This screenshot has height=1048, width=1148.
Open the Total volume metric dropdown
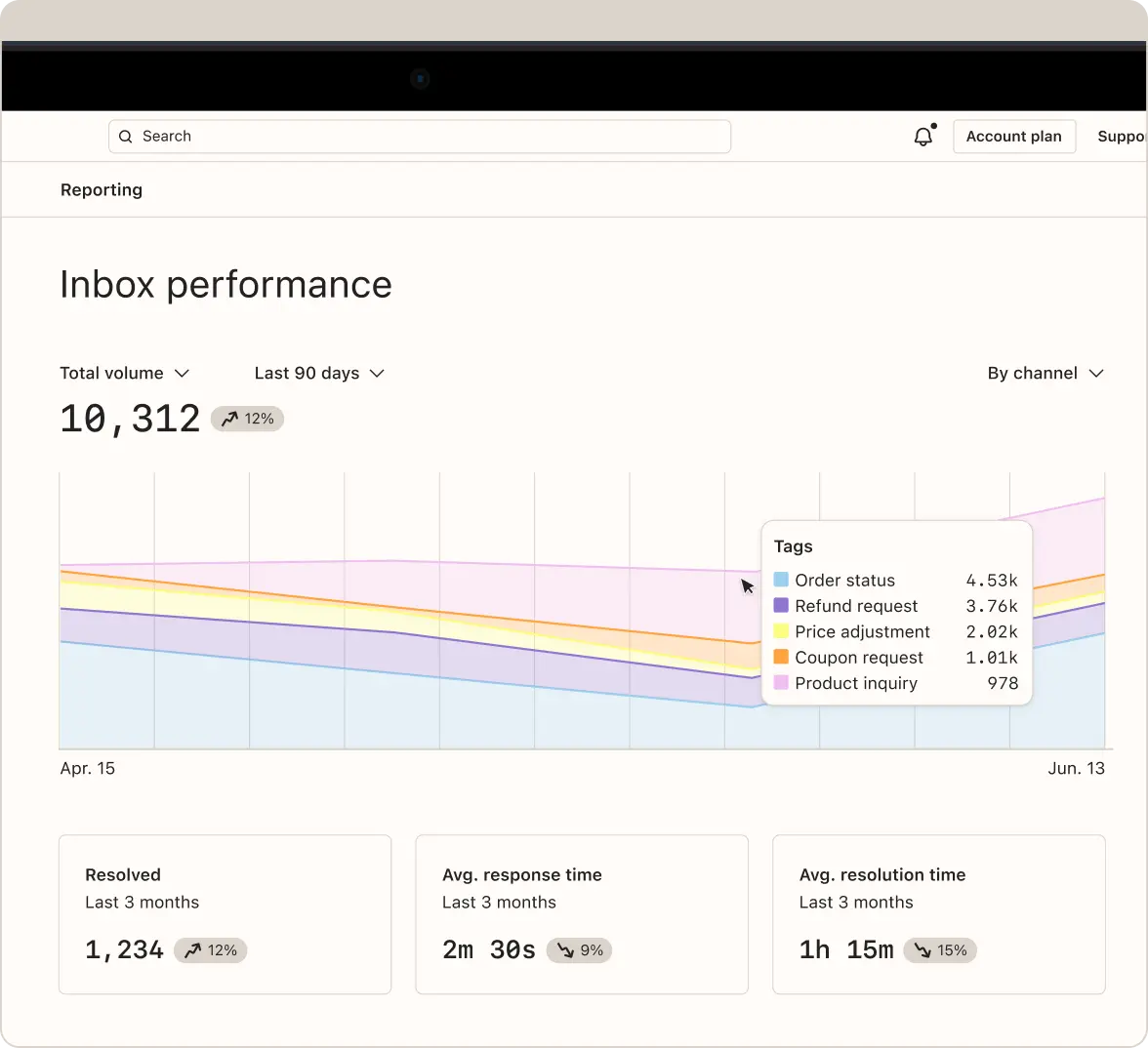pyautogui.click(x=125, y=373)
